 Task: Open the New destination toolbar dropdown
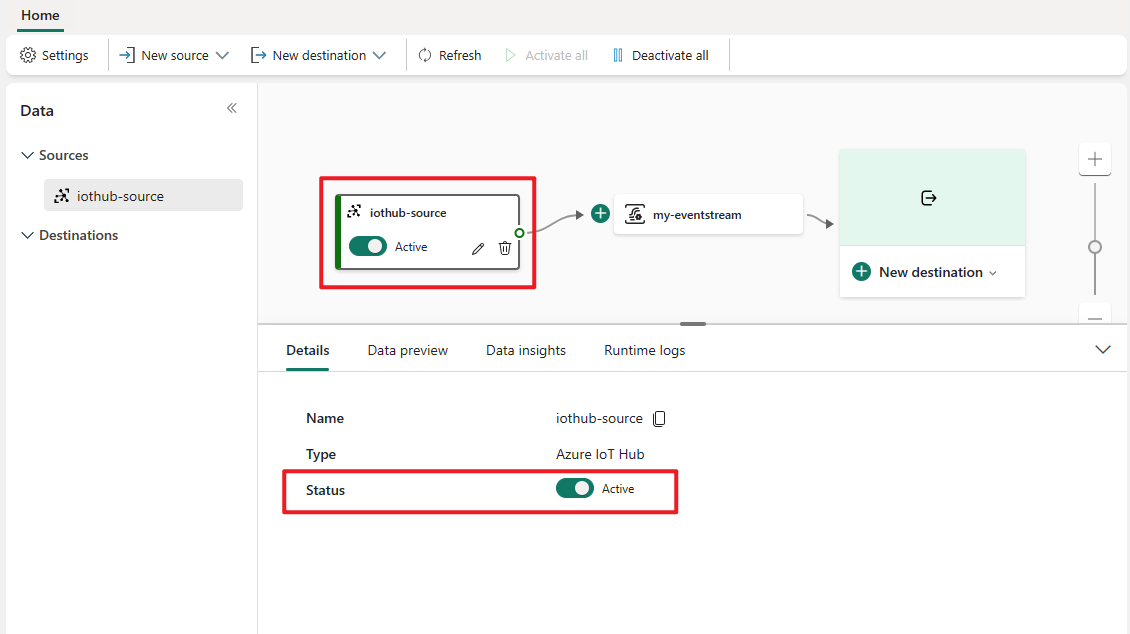tap(319, 55)
